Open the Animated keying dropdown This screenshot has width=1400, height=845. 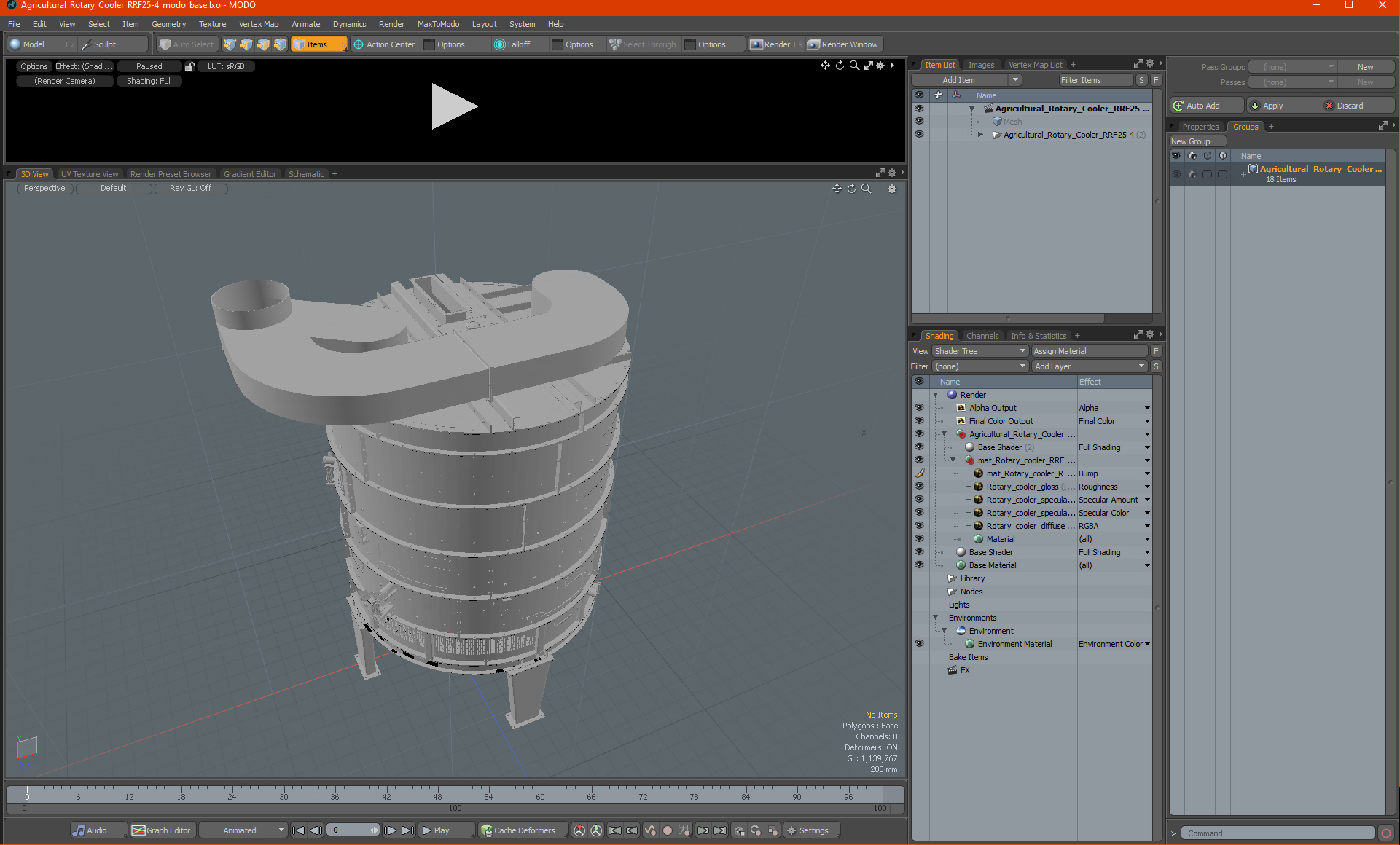243,830
